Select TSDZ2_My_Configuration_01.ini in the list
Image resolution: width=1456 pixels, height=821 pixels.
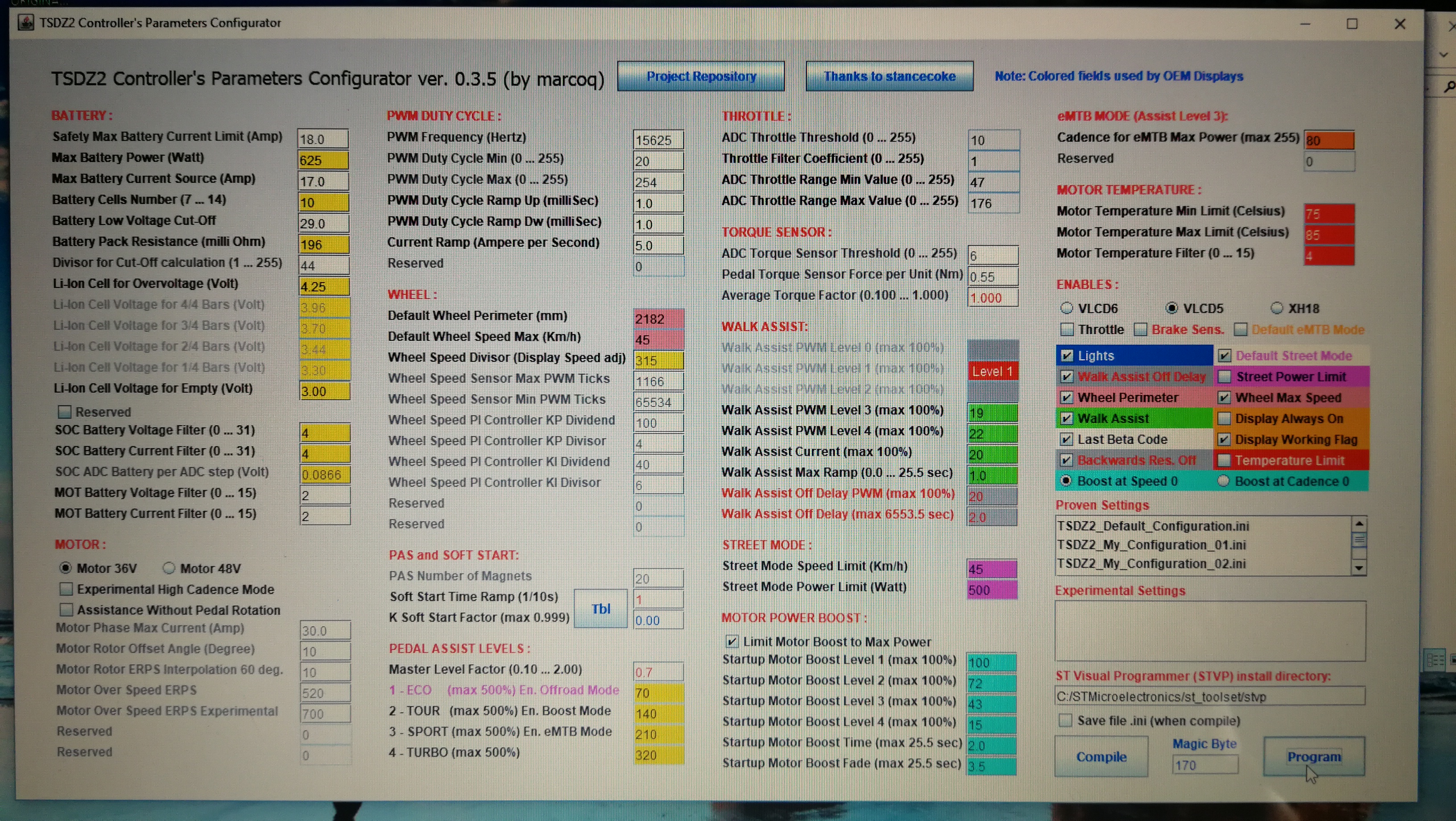point(1151,544)
